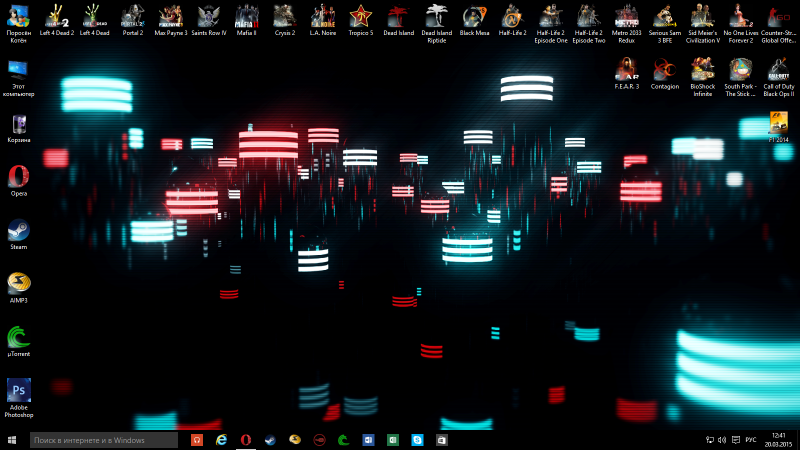800x450 pixels.
Task: Switch to Opera on the taskbar
Action: [x=246, y=440]
